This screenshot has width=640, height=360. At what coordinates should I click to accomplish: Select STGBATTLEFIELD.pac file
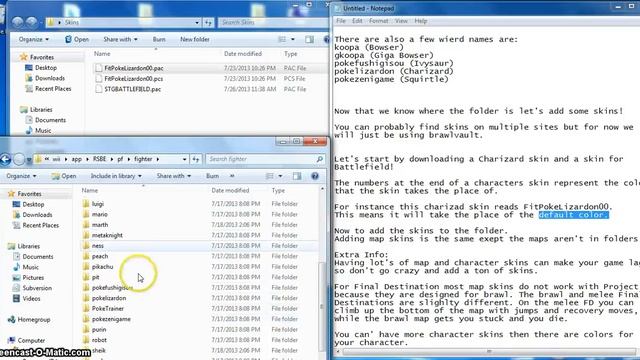click(133, 89)
